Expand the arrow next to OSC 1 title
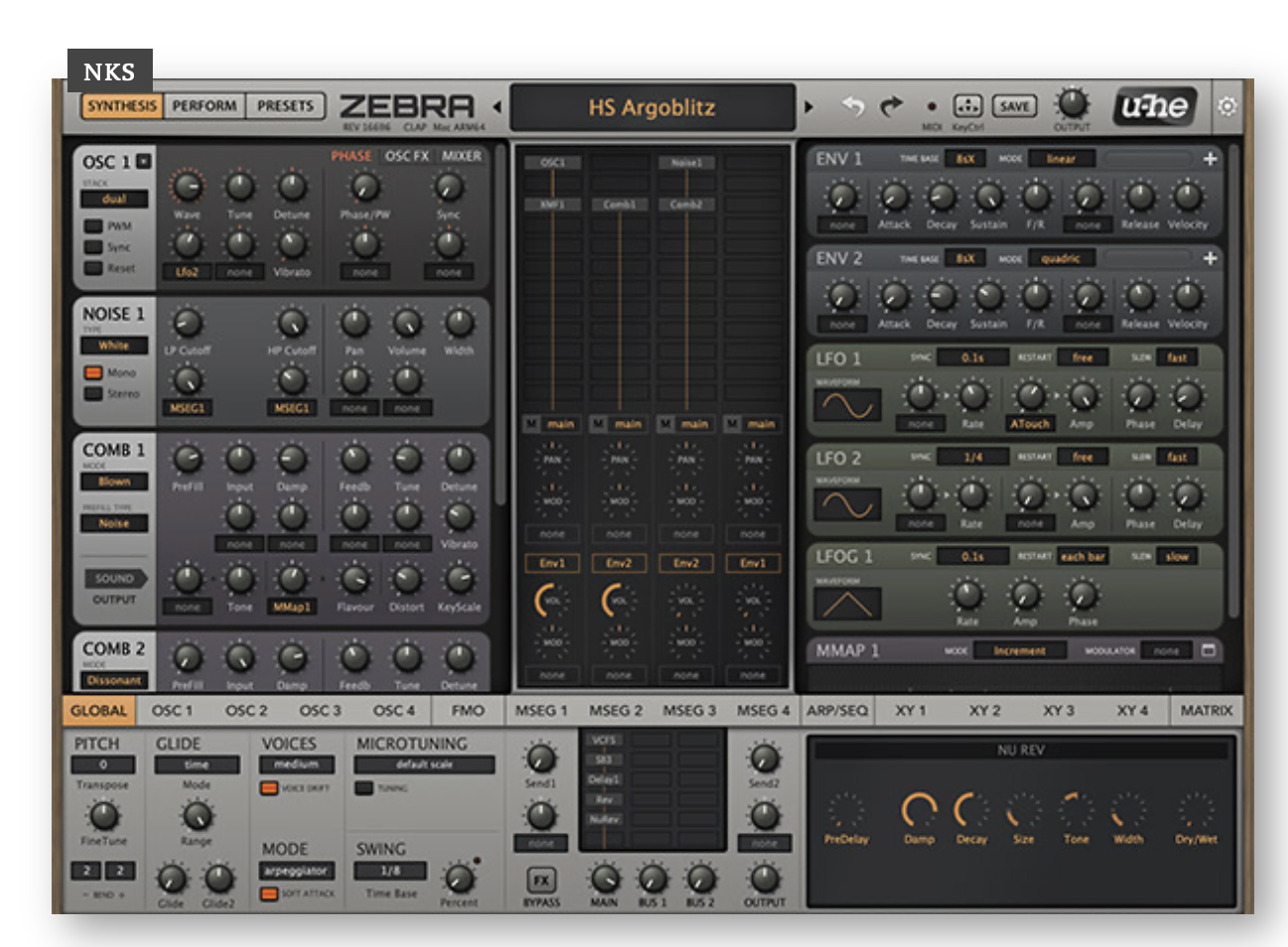The height and width of the screenshot is (947, 1288). click(144, 161)
